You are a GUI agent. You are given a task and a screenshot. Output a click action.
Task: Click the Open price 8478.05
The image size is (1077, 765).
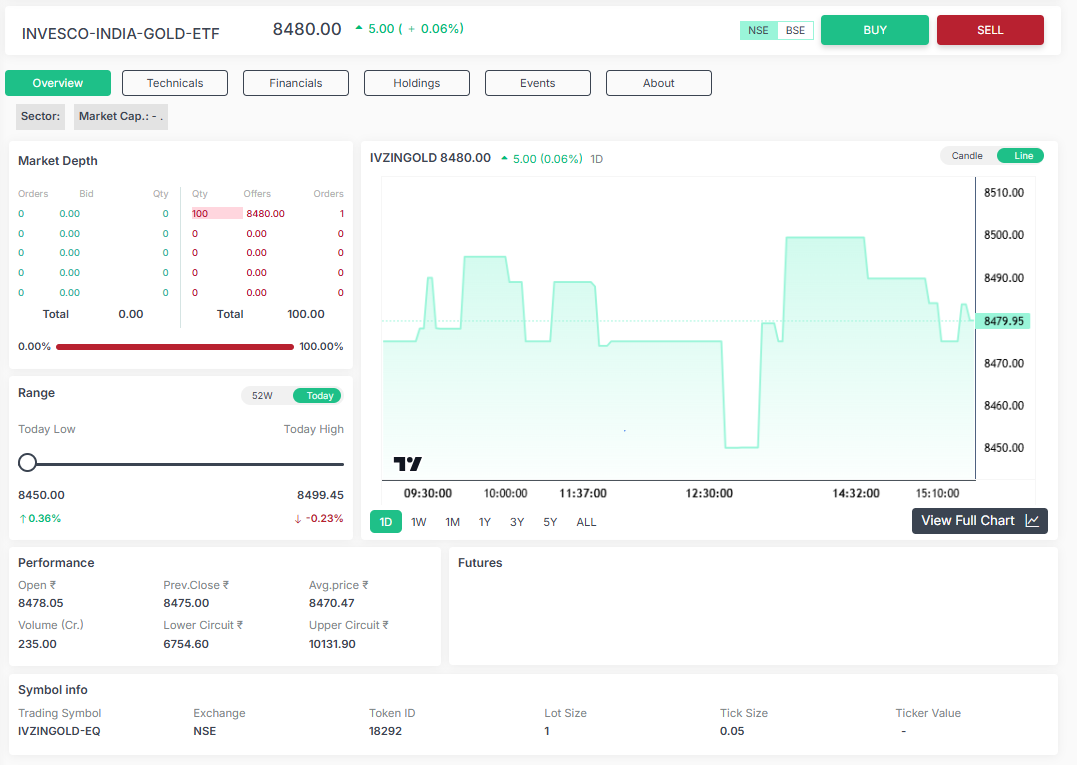[41, 603]
